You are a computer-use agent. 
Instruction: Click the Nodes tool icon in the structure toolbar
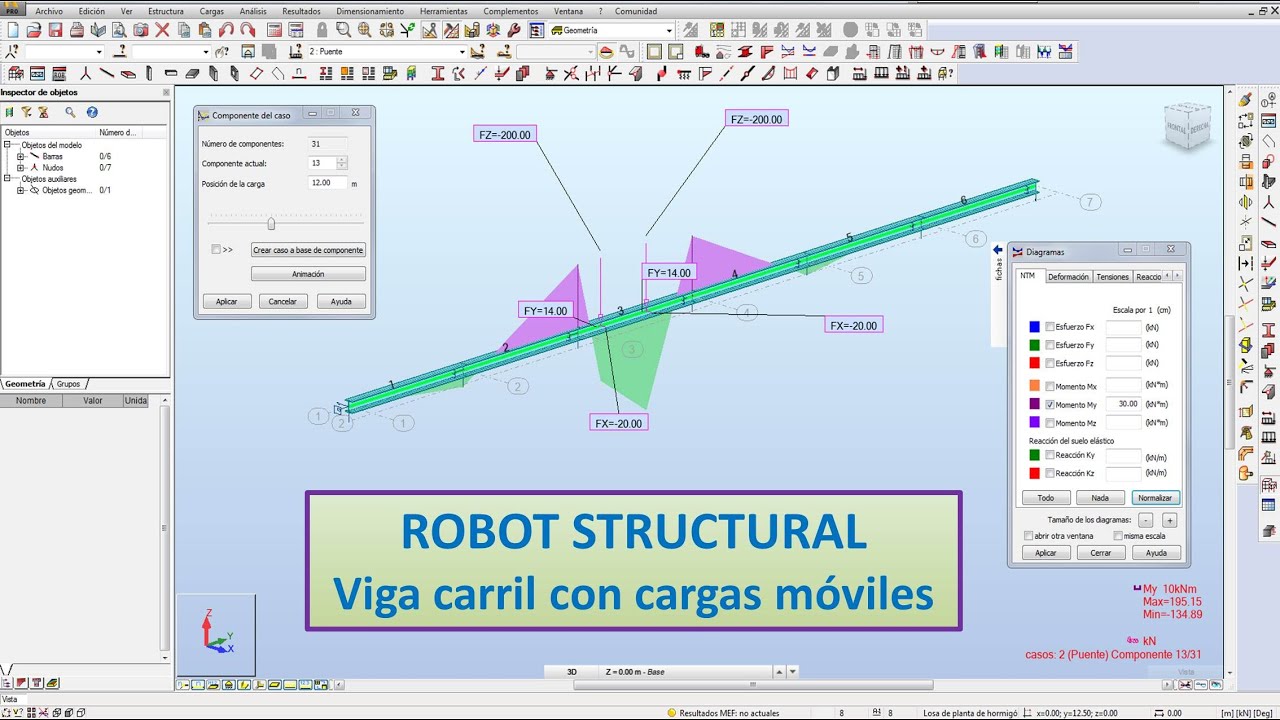[85, 73]
